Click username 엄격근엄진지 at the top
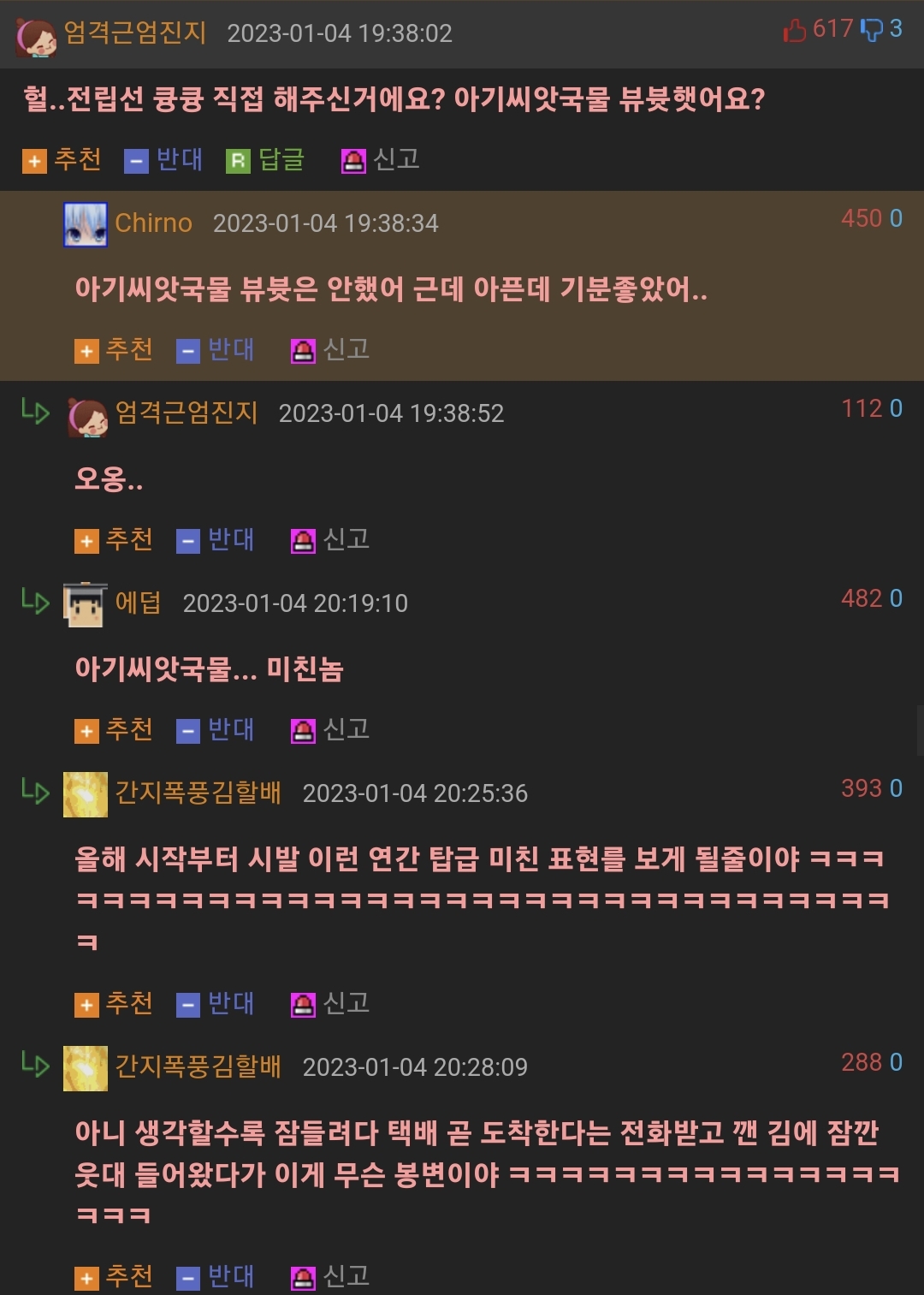 pos(135,33)
